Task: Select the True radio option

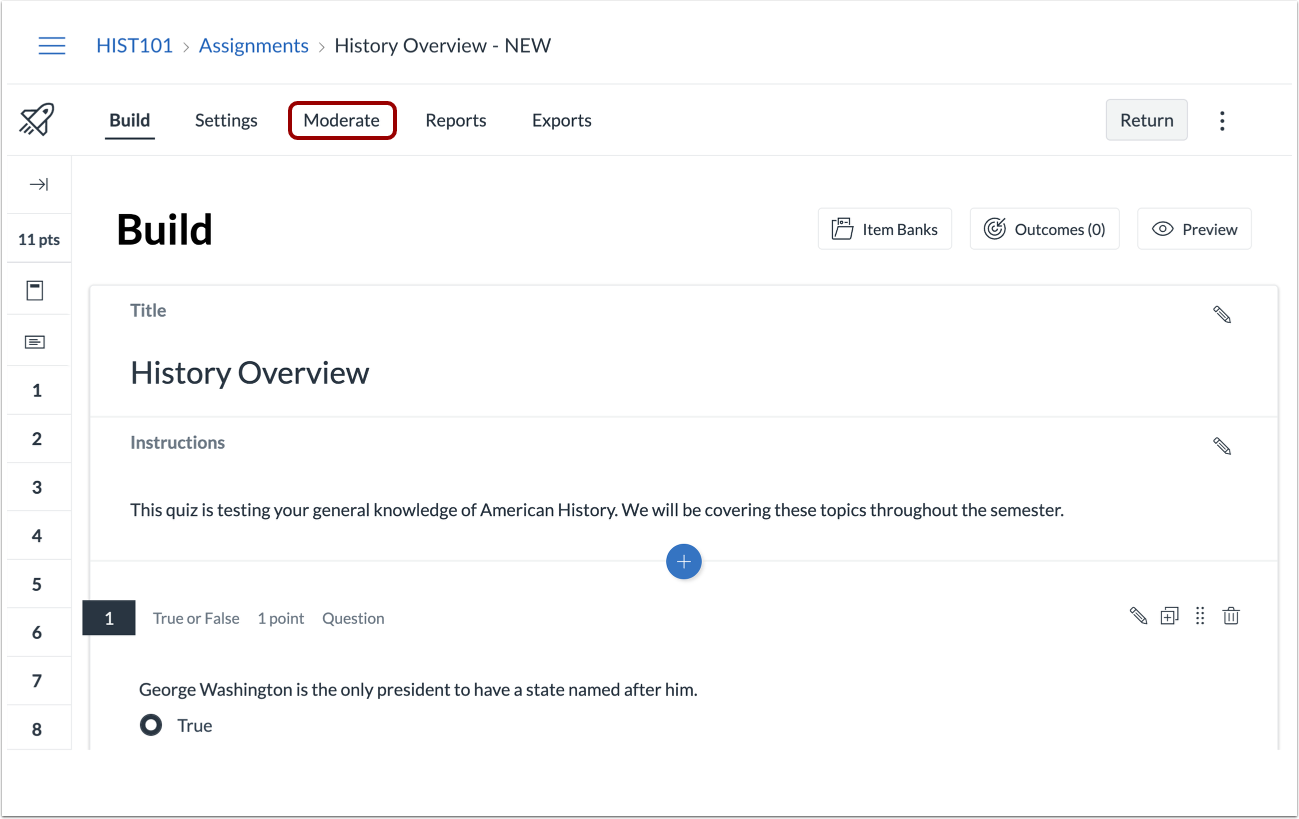Action: click(151, 725)
